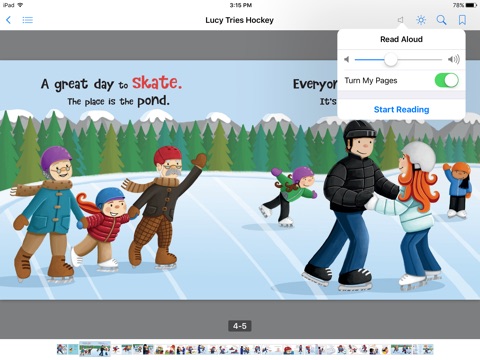Tap the high volume speaker icon in Read Aloud
480x360 pixels.
[454, 59]
